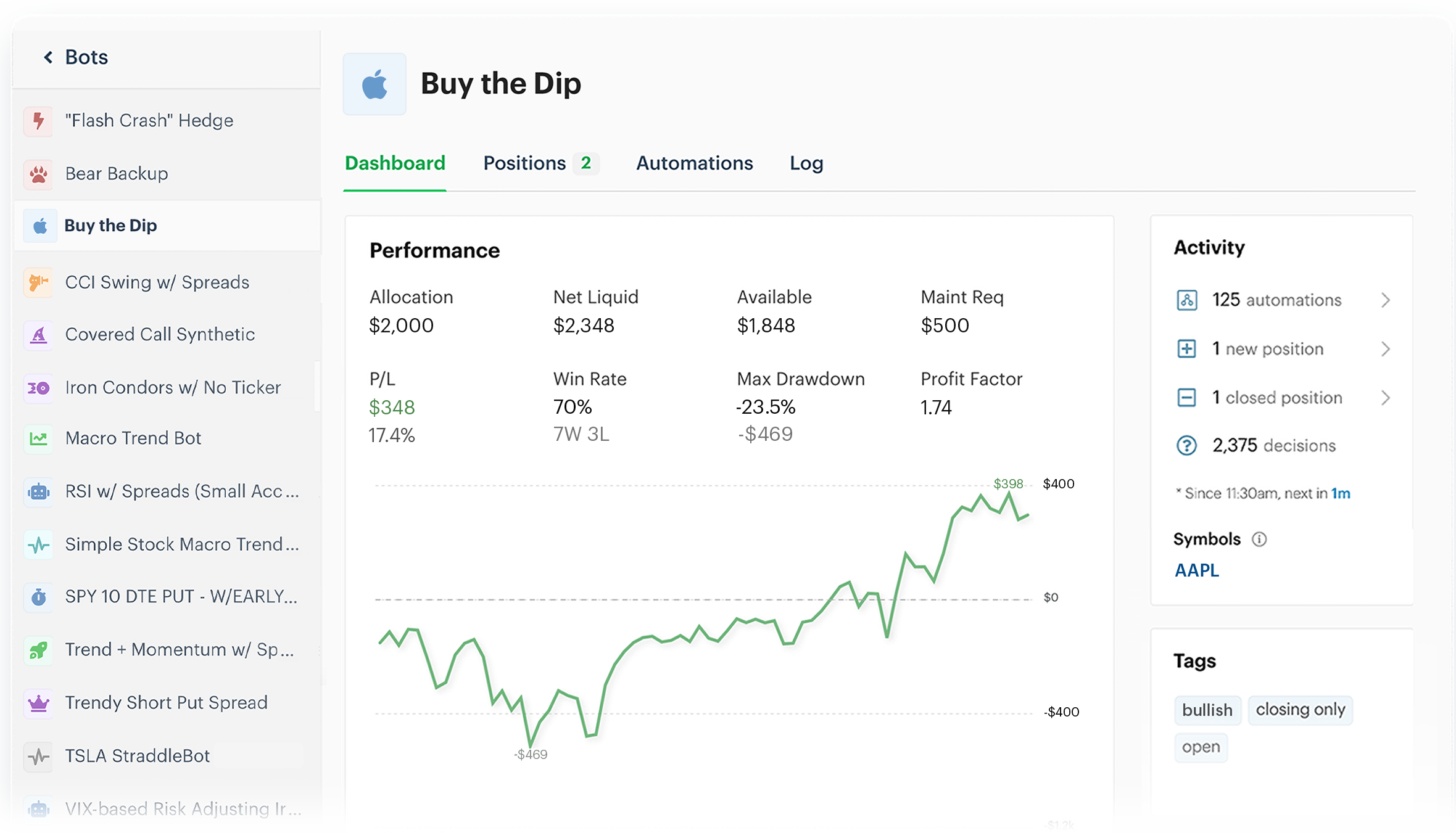1456x833 pixels.
Task: Select the Macro Trend Bot chart icon
Action: point(38,438)
